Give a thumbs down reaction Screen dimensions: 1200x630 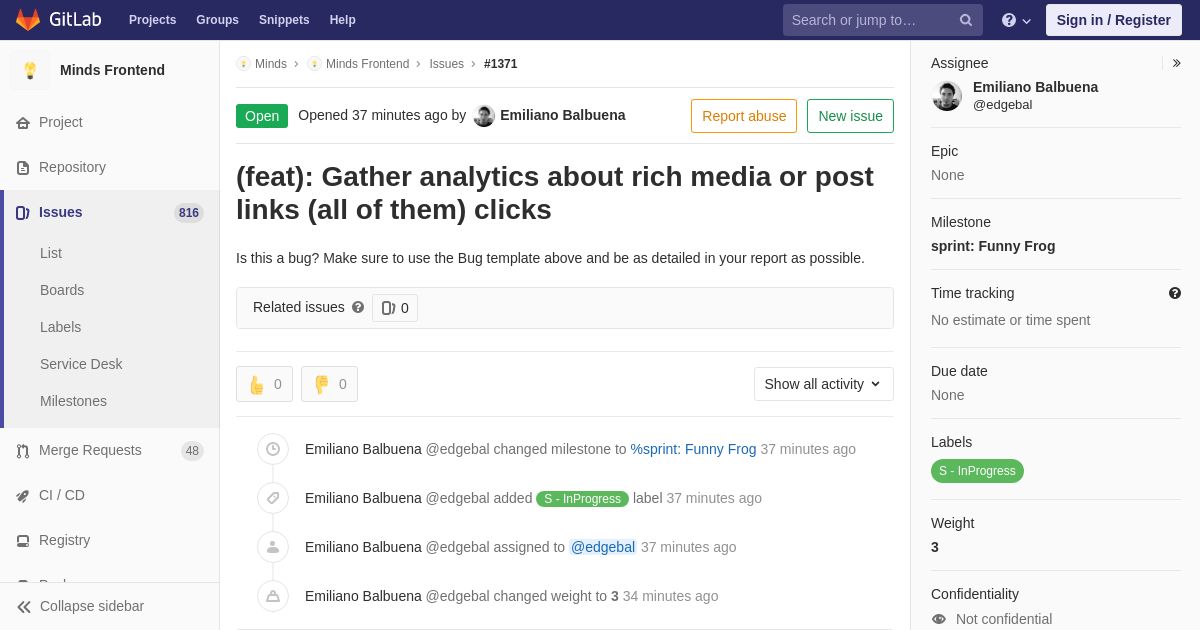[x=329, y=384]
